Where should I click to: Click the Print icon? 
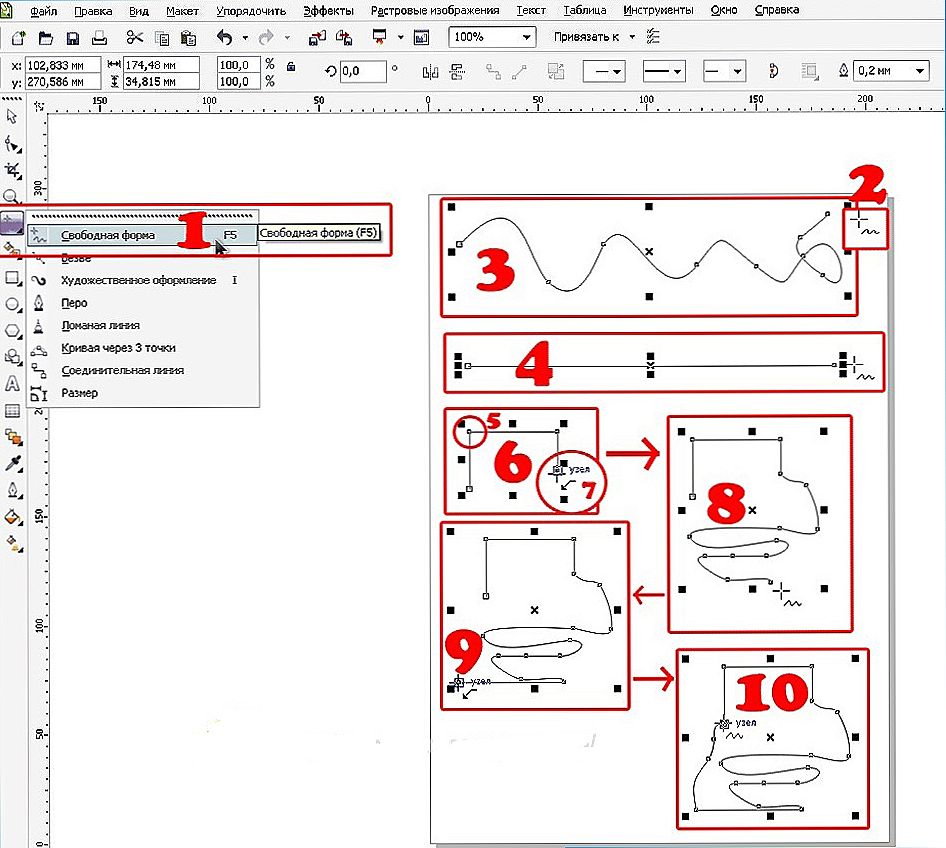(100, 39)
